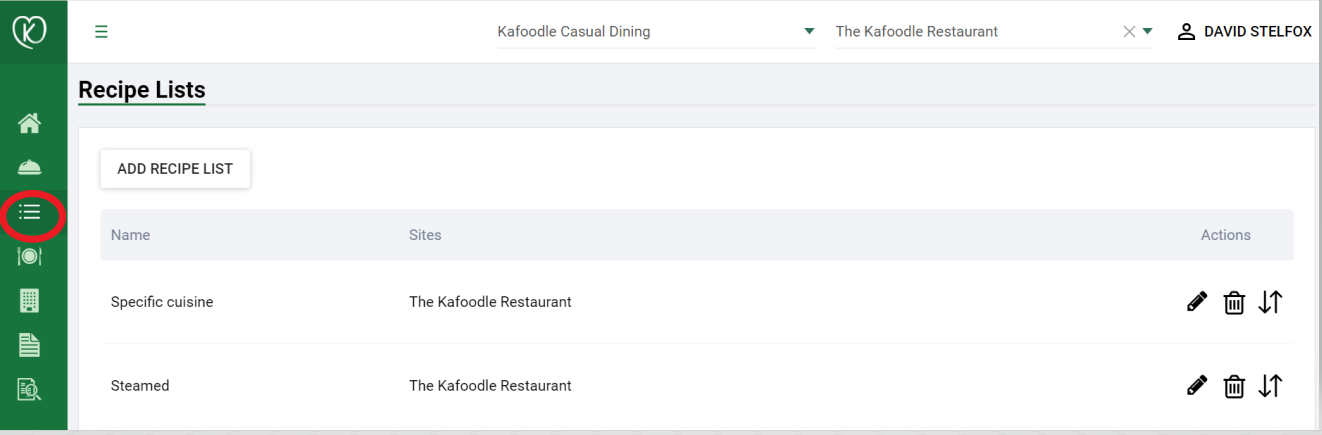Open the plate and cutlery sidebar icon

pos(30,256)
